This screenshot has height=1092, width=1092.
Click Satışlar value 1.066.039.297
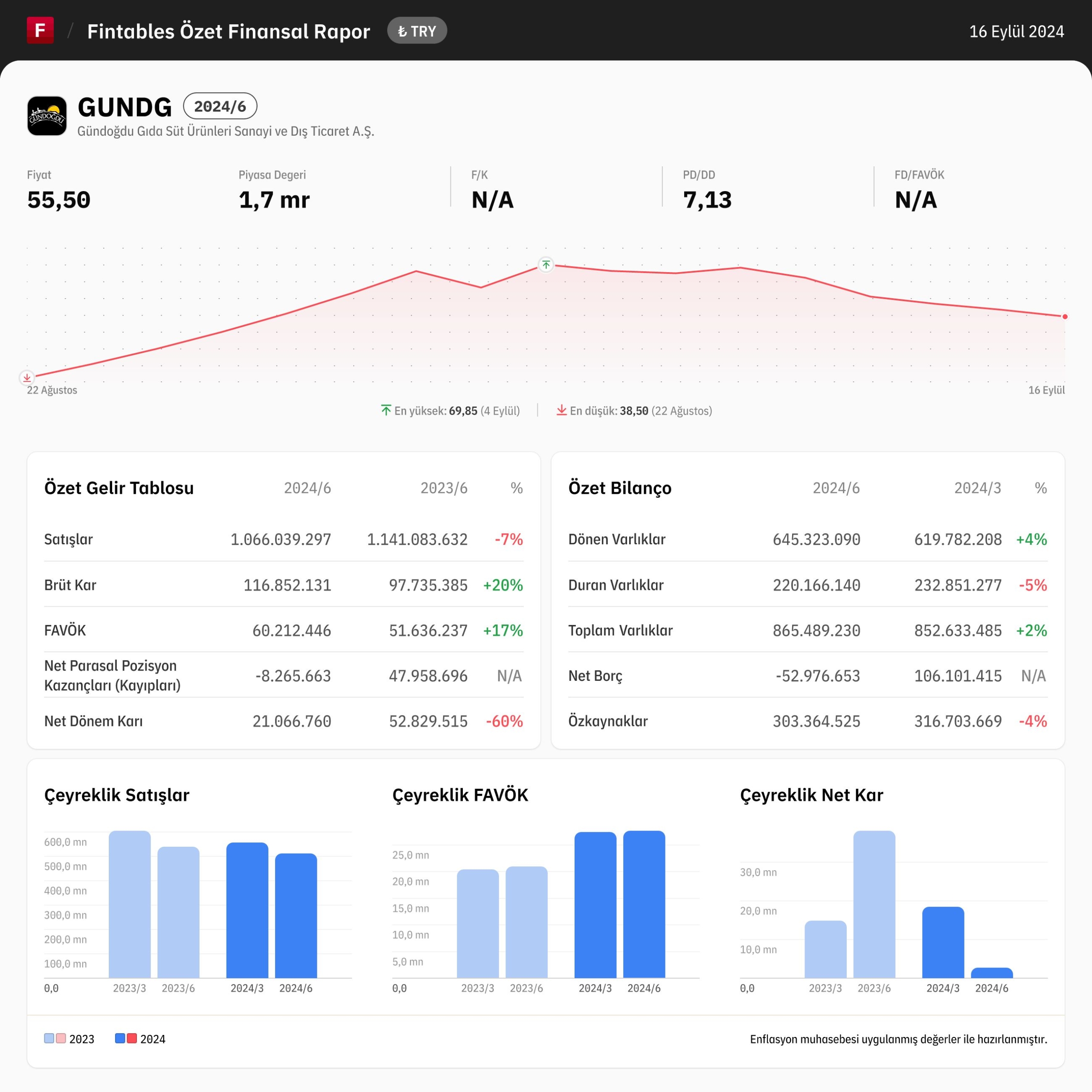(x=281, y=539)
